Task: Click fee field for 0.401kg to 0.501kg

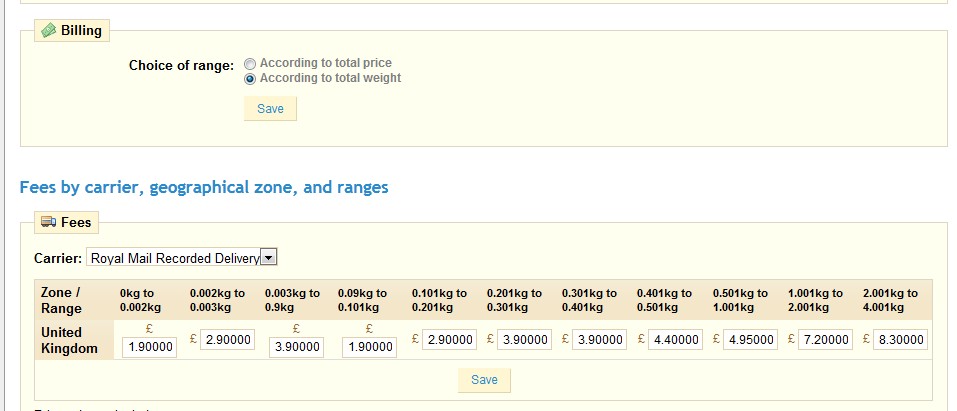Action: pyautogui.click(x=674, y=340)
